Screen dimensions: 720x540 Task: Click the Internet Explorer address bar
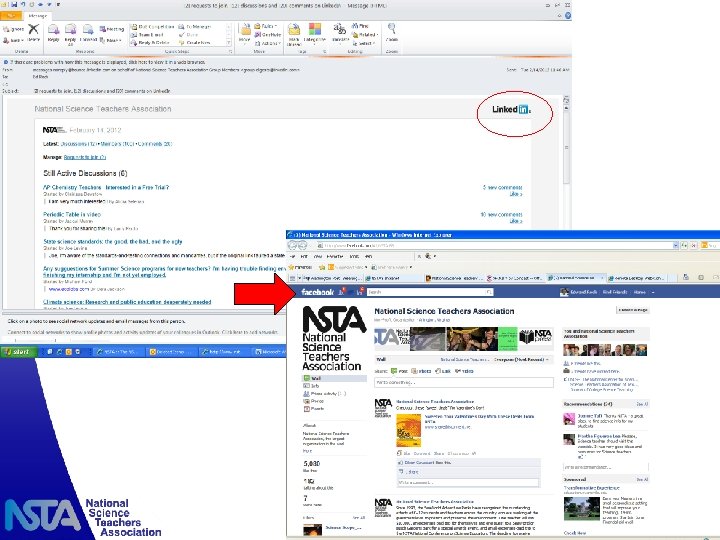pyautogui.click(x=495, y=246)
